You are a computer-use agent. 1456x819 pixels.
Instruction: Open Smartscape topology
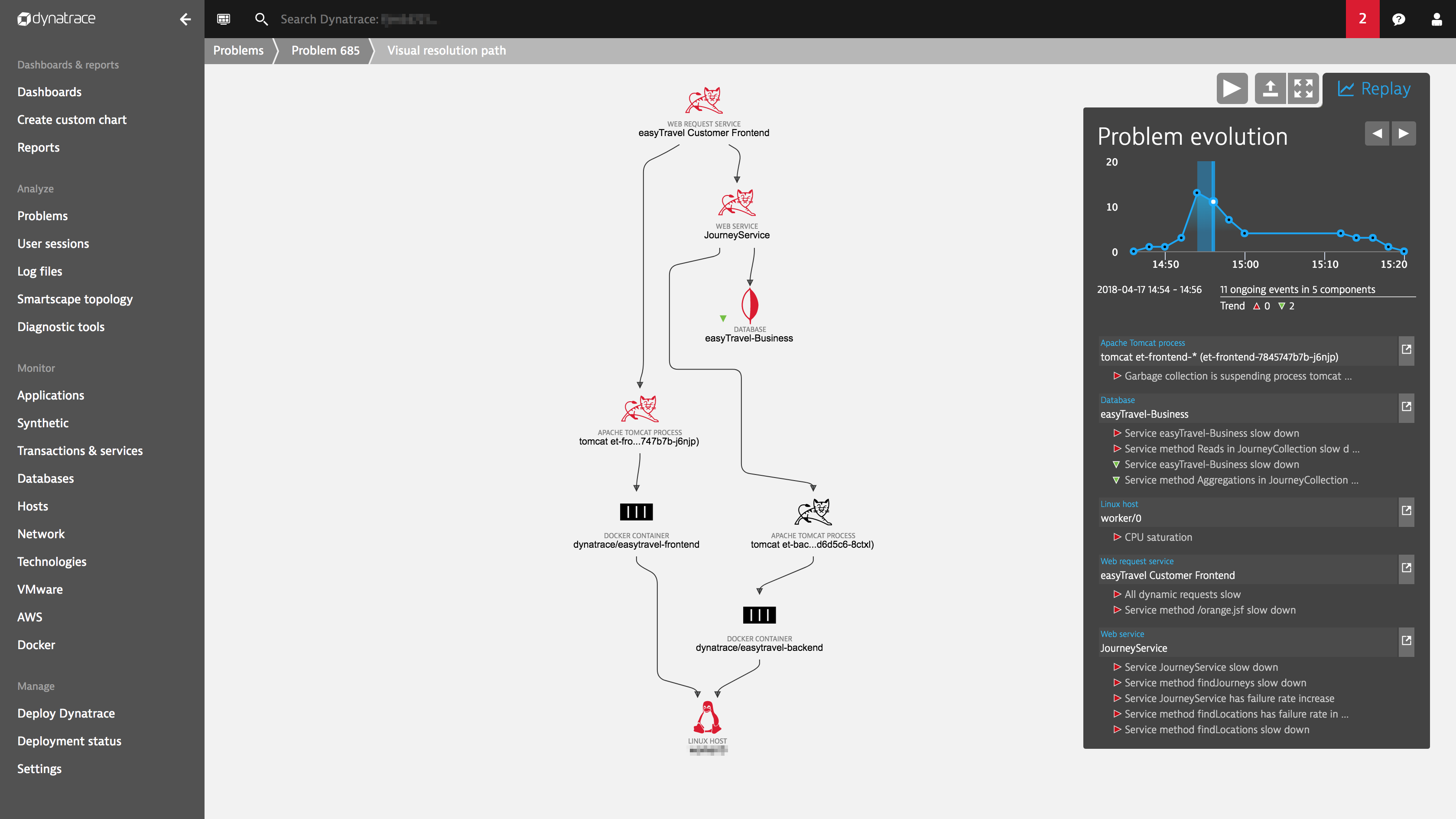(x=75, y=299)
